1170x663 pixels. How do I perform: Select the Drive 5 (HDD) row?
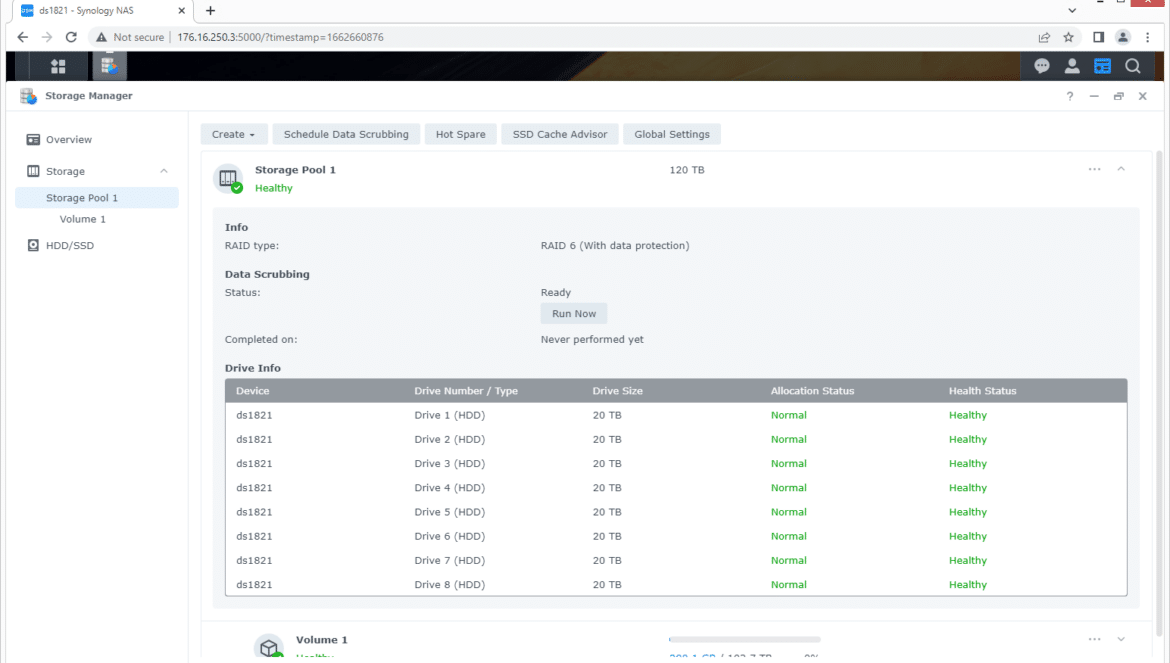pyautogui.click(x=676, y=512)
